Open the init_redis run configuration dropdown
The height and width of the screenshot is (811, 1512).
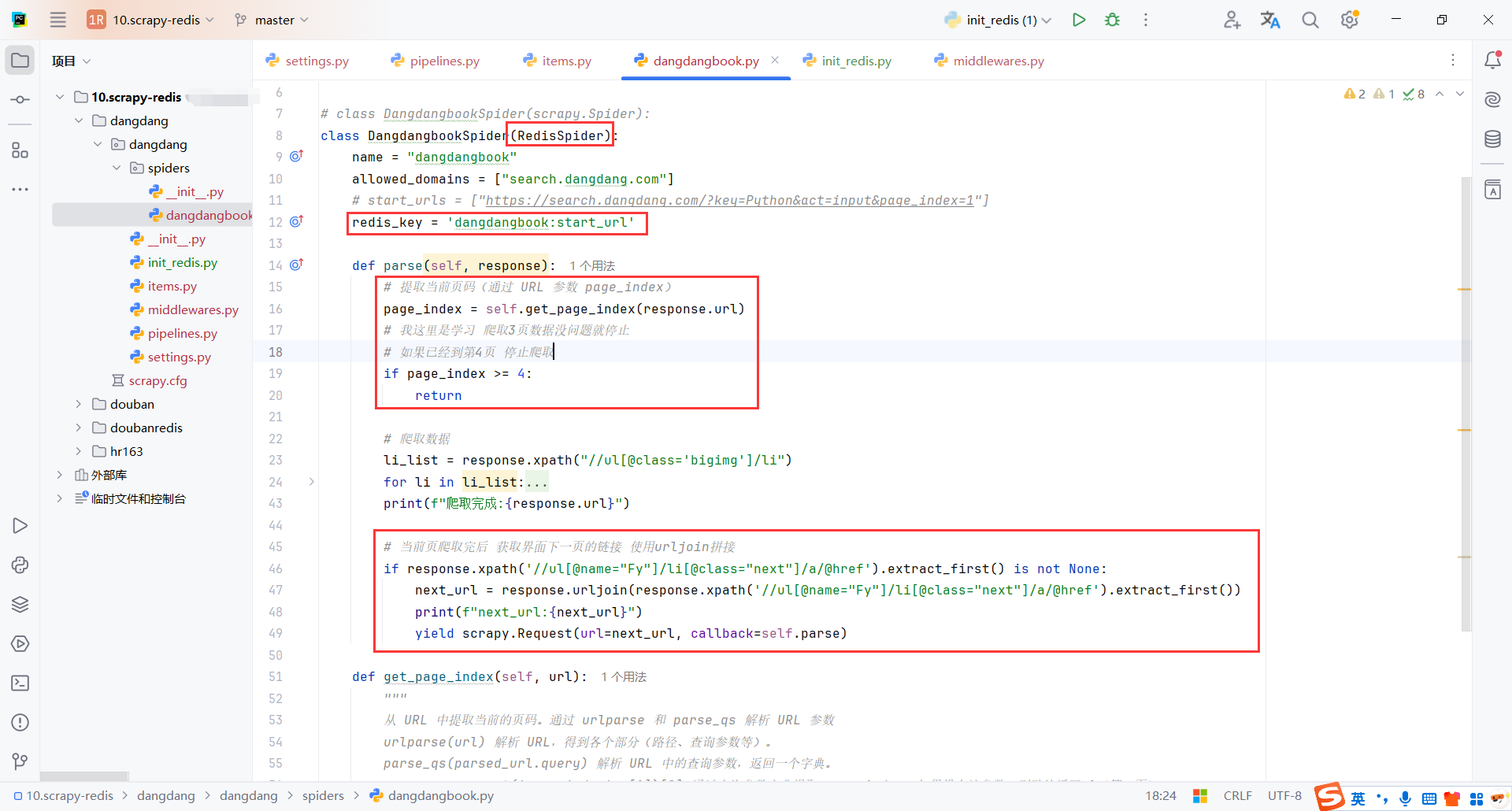point(998,20)
